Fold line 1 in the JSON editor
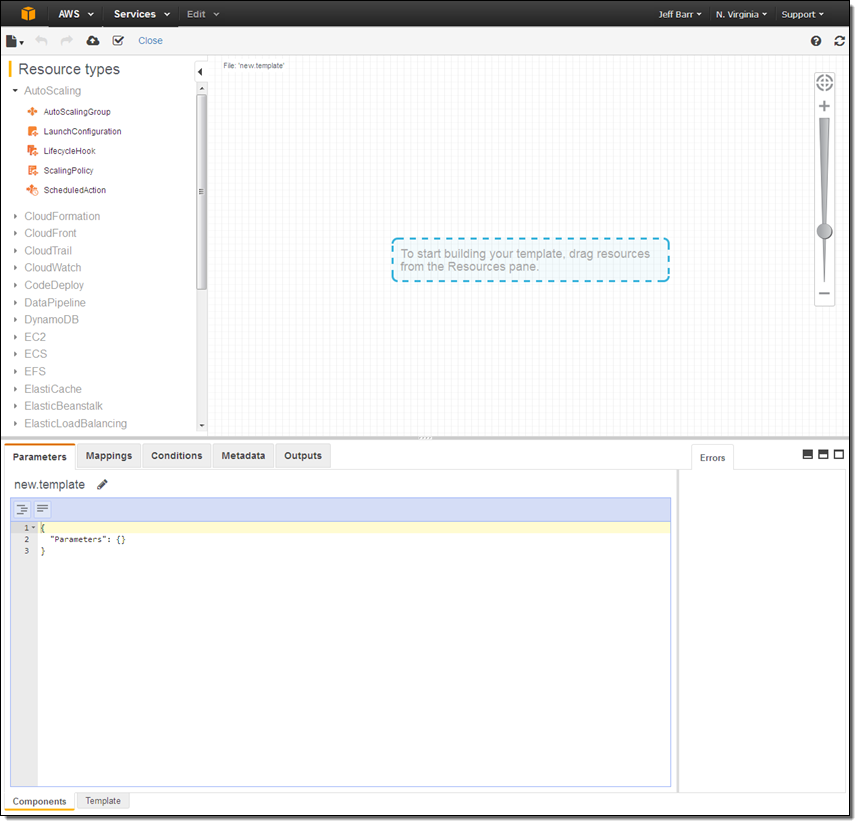Screen dimensions: 860x826 pos(33,528)
